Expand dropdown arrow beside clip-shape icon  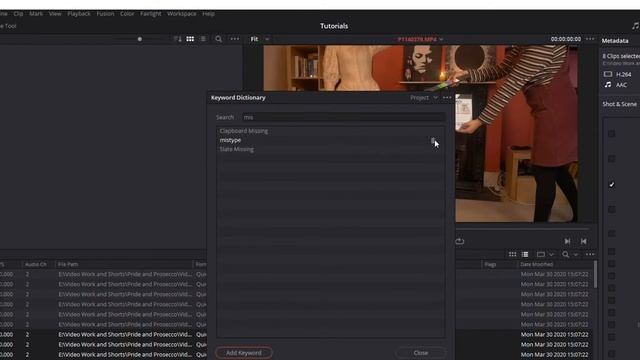coord(551,254)
